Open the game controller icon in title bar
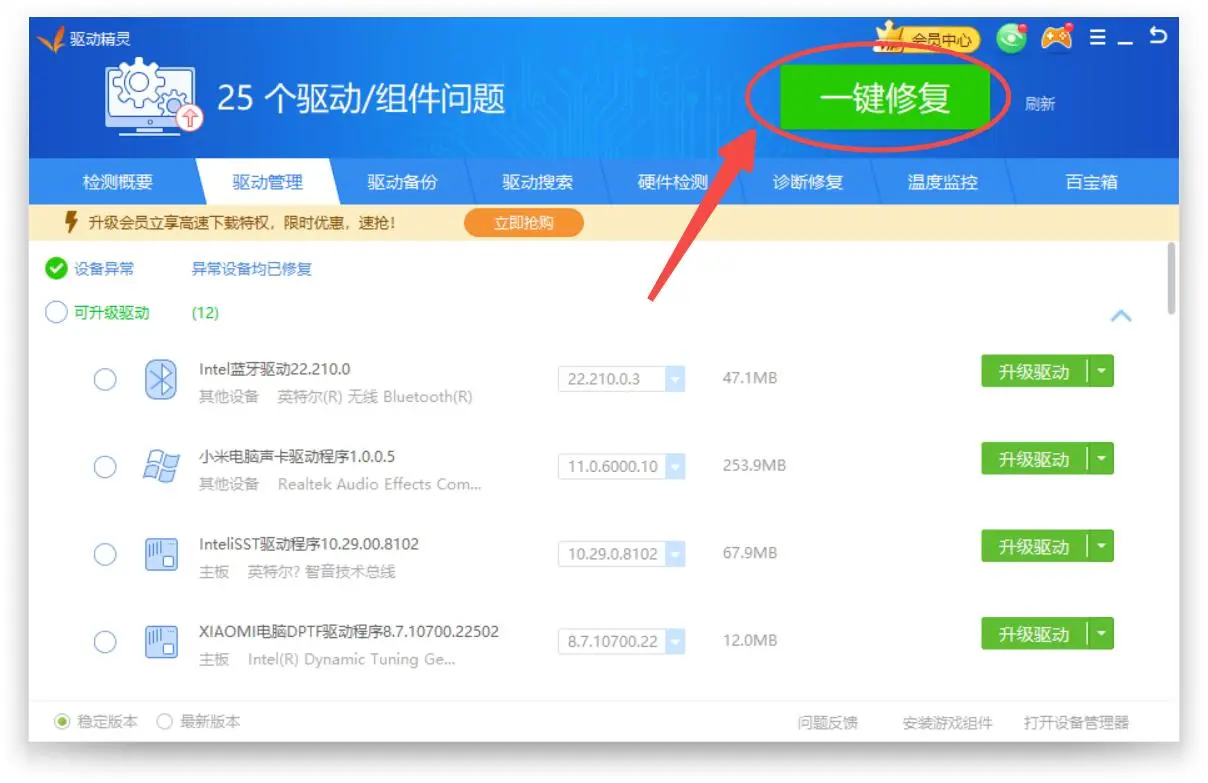Screen dimensions: 1208x783 (1056, 38)
